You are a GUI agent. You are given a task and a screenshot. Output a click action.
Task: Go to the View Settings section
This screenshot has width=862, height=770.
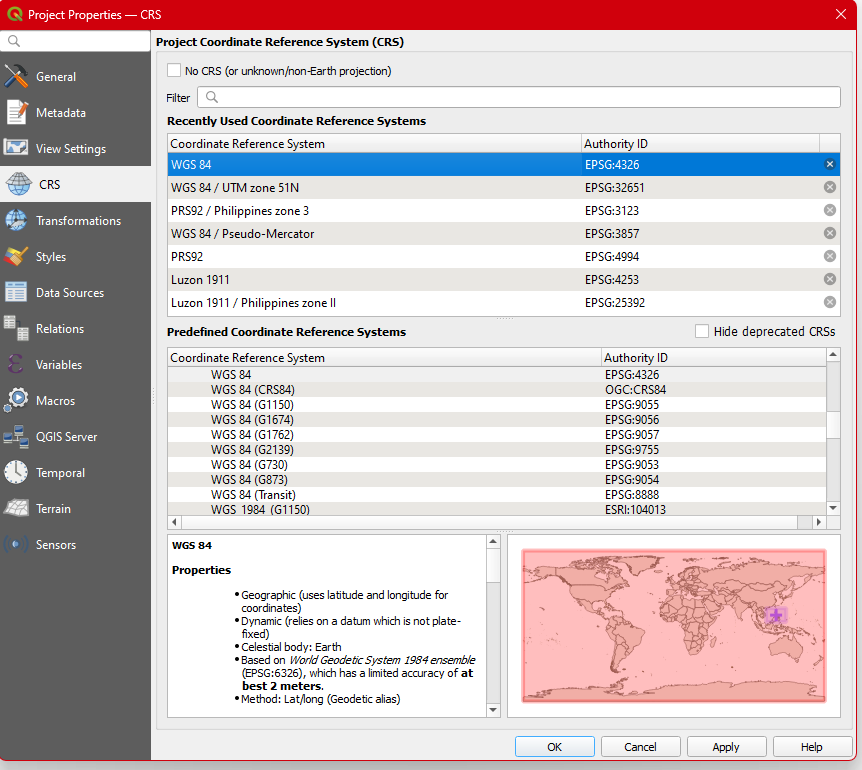[x=70, y=149]
